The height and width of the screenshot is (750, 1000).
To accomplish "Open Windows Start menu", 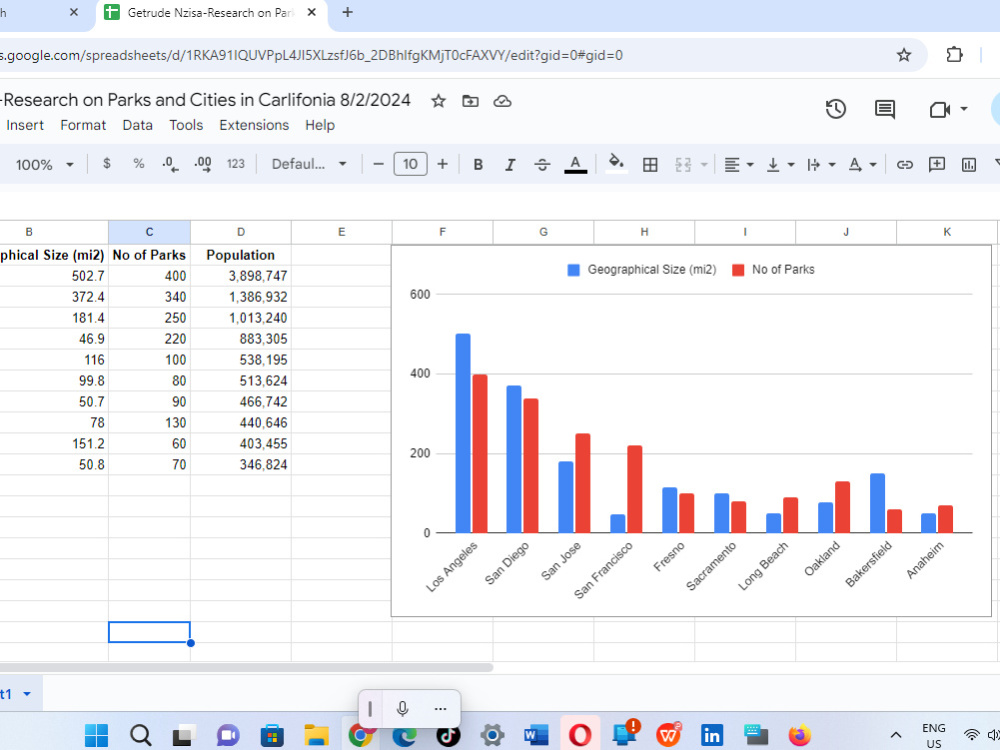I will coord(96,735).
